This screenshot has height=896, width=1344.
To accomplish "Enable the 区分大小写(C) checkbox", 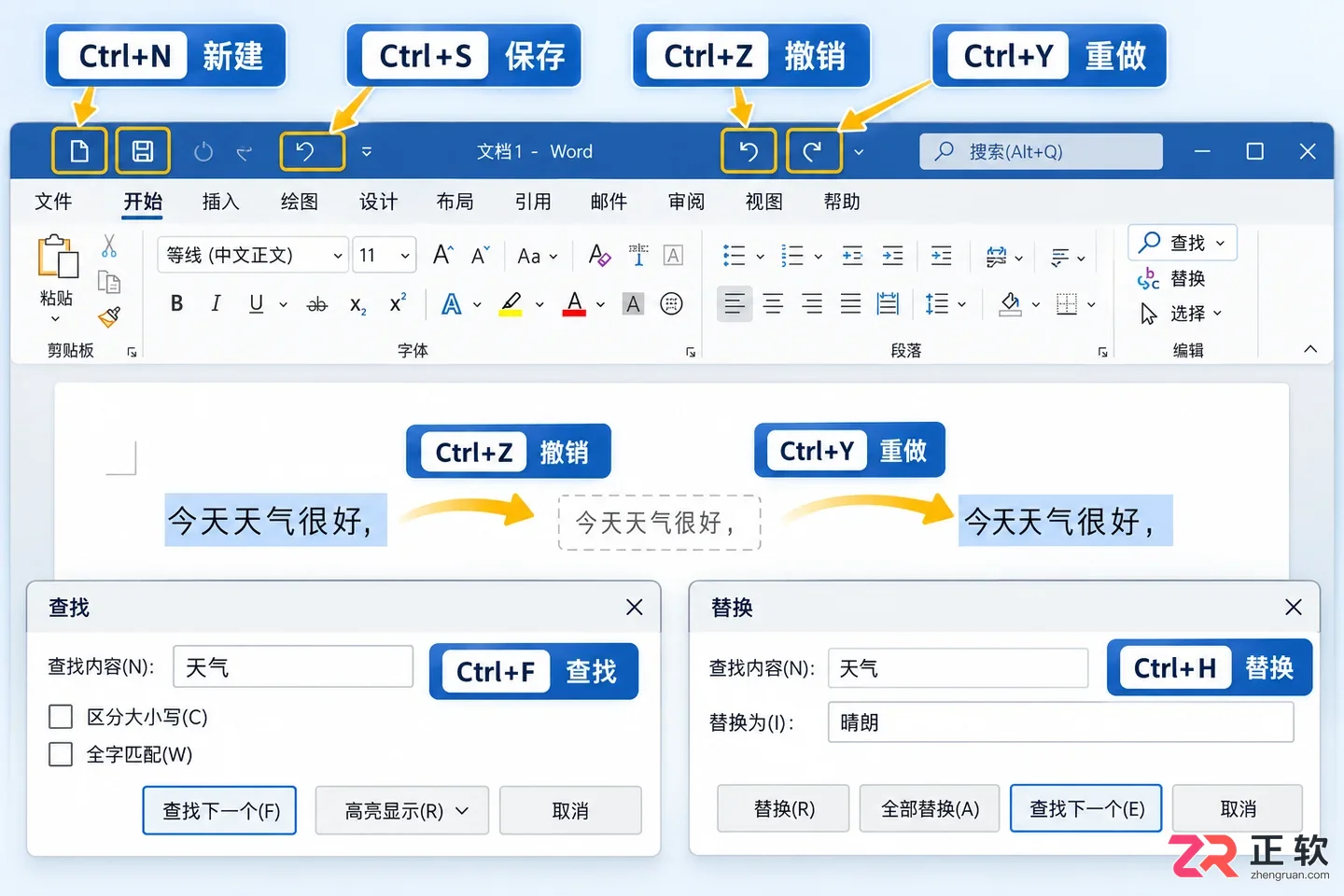I will point(61,717).
